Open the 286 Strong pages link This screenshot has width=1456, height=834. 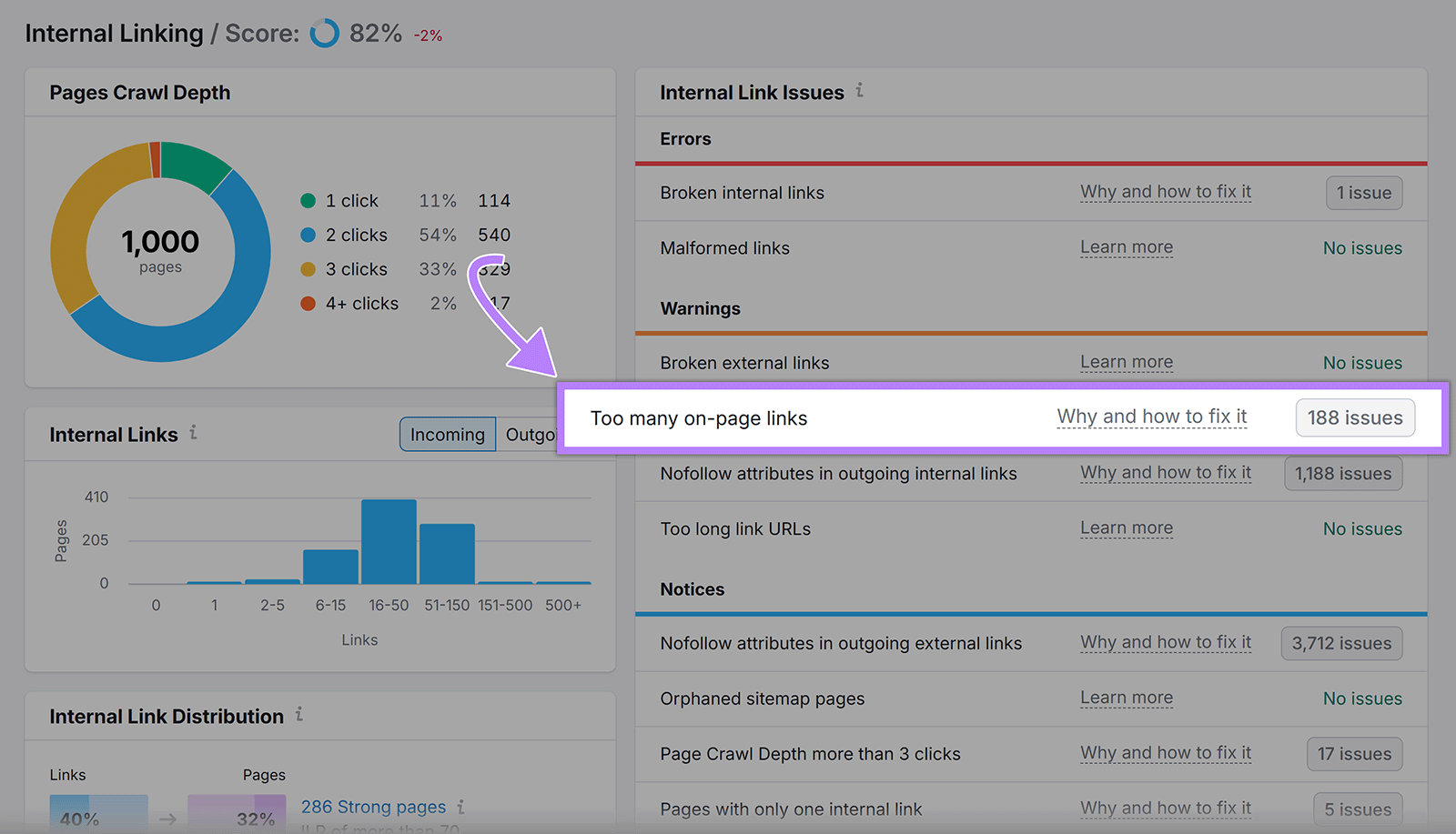[373, 807]
